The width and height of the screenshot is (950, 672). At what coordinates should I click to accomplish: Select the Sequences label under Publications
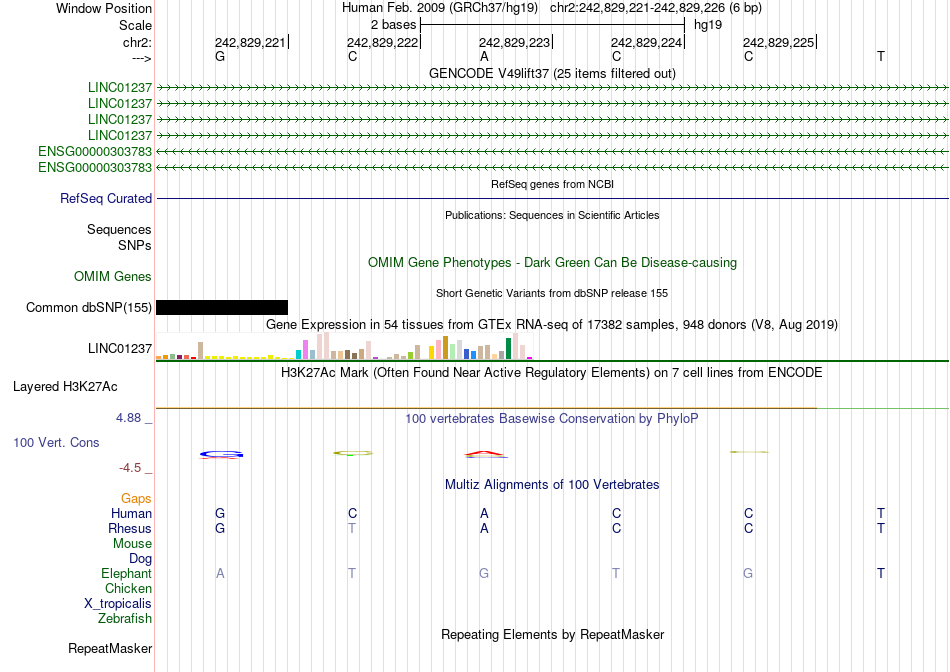pos(119,230)
